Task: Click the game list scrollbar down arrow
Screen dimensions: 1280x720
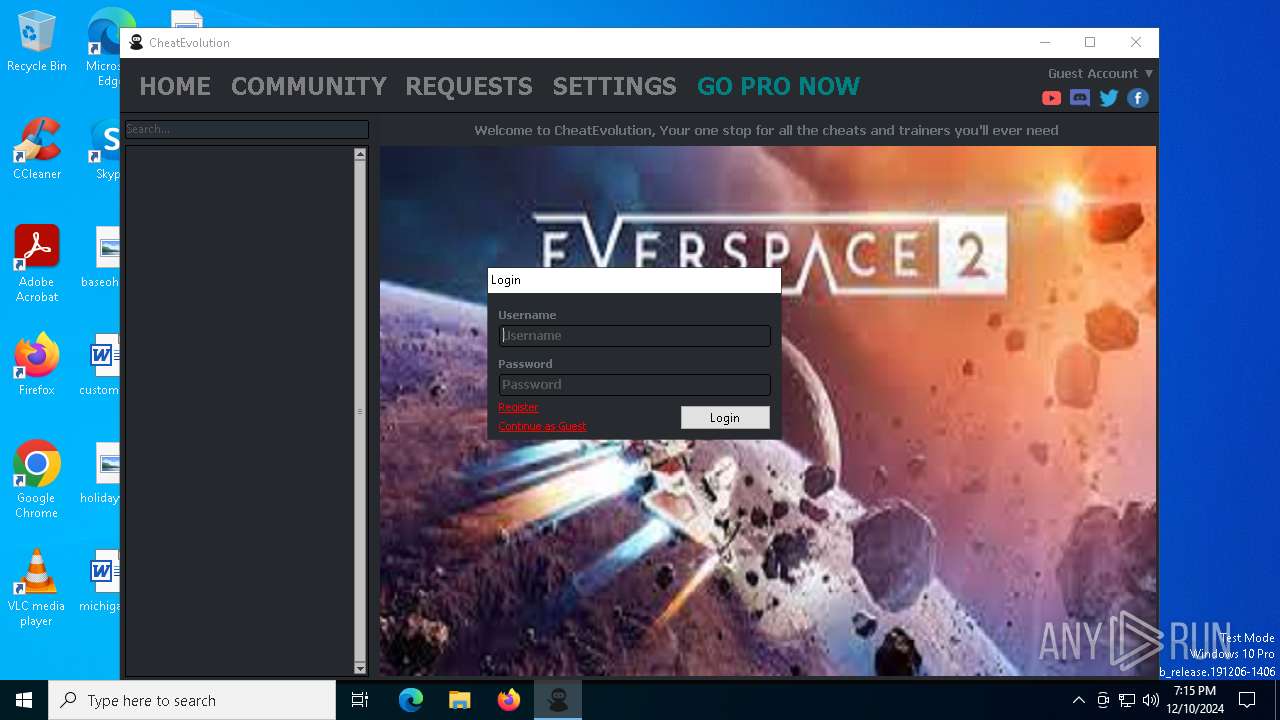Action: (x=360, y=667)
